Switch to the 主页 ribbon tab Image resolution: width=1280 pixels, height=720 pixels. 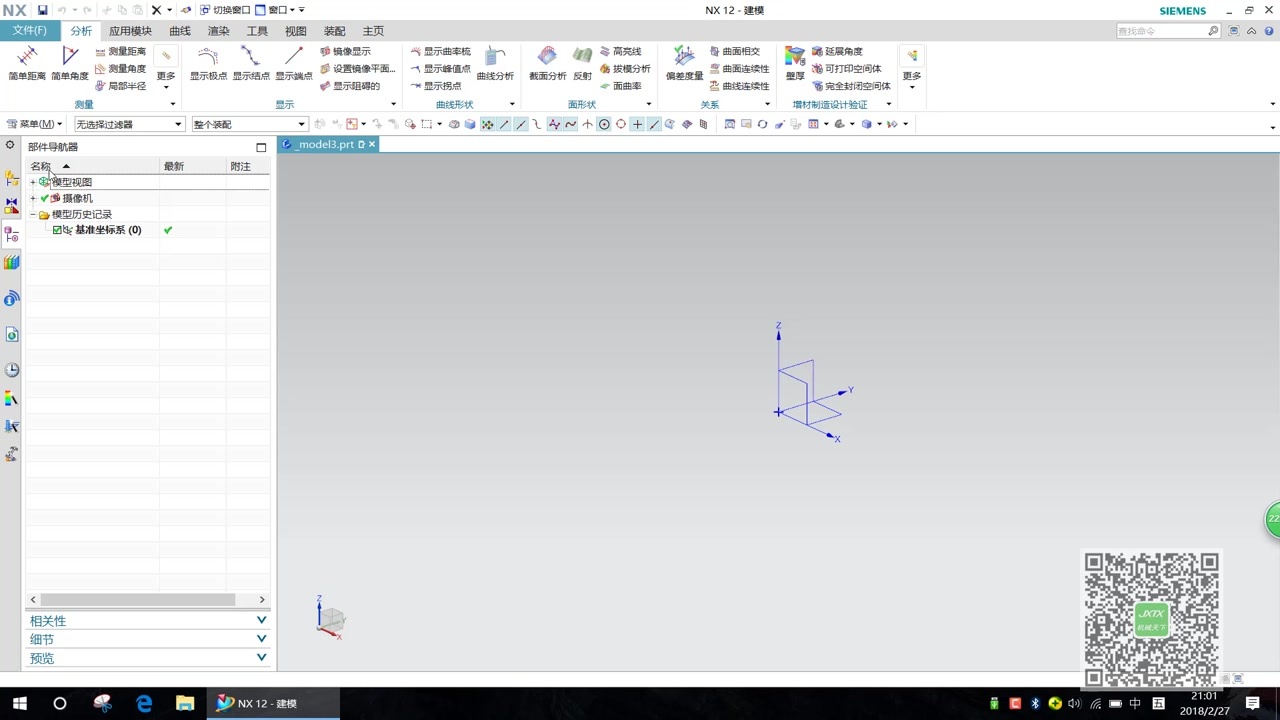[x=373, y=31]
